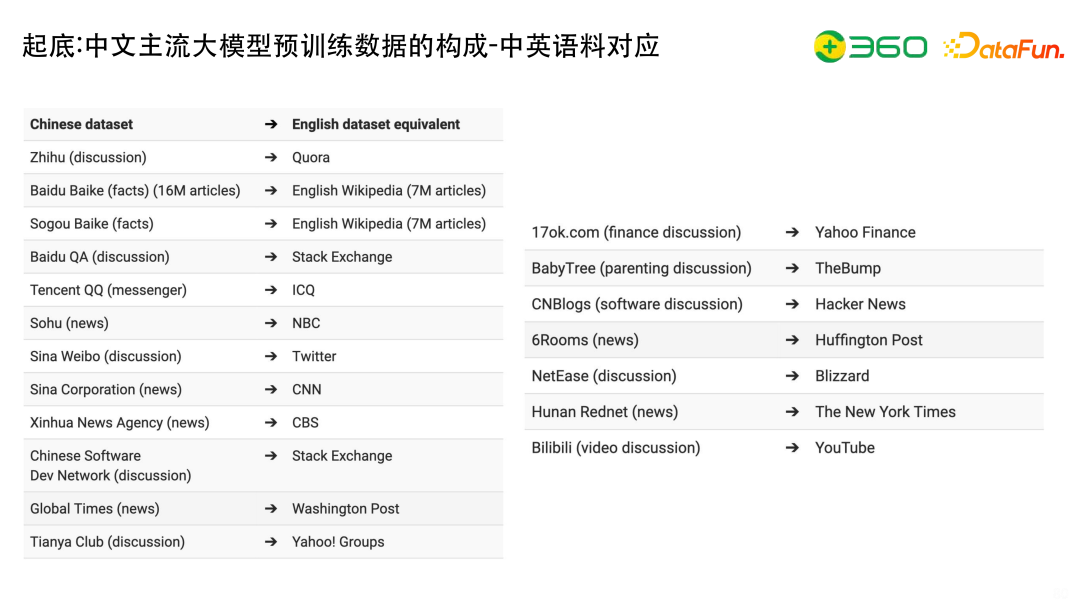Image resolution: width=1080 pixels, height=608 pixels.
Task: Click the 'Huffington Post' cell
Action: click(869, 340)
